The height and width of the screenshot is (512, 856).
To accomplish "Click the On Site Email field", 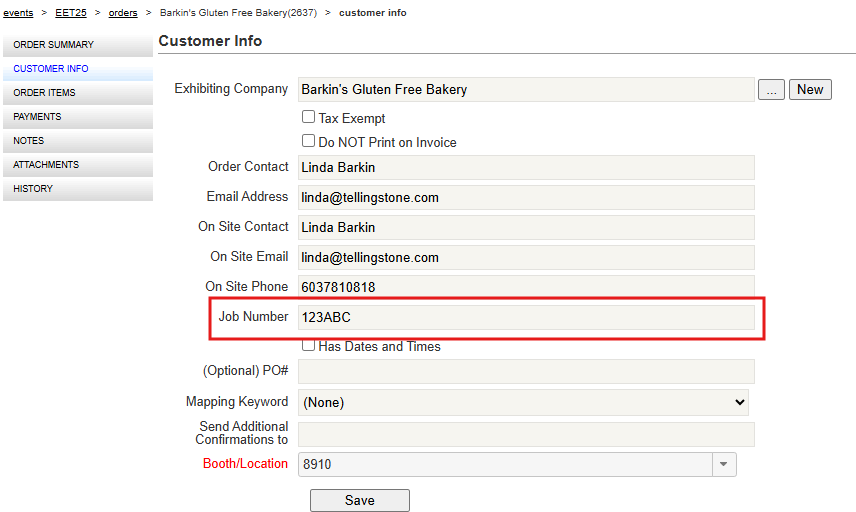I will point(526,258).
